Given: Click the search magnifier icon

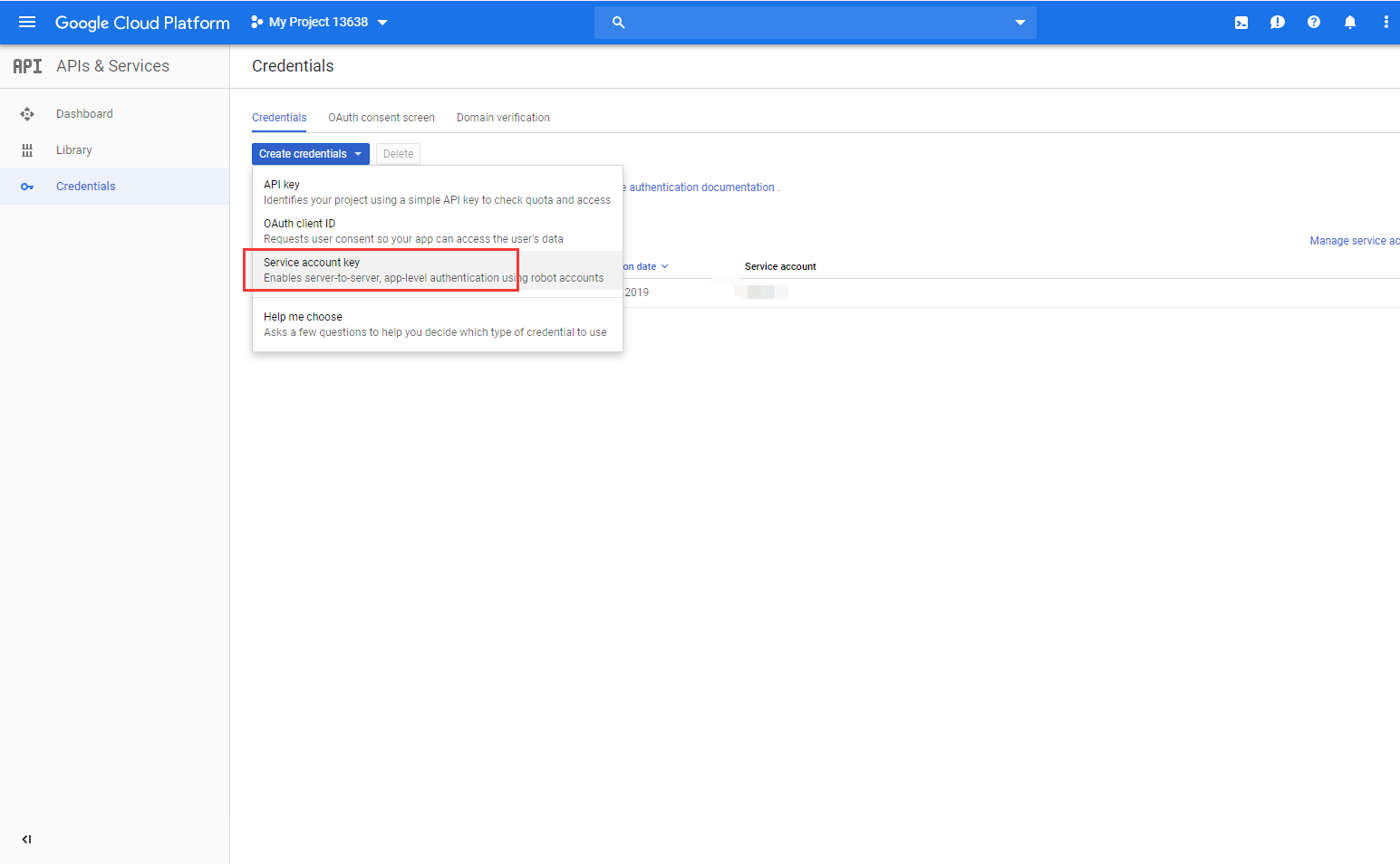Looking at the screenshot, I should 618,23.
